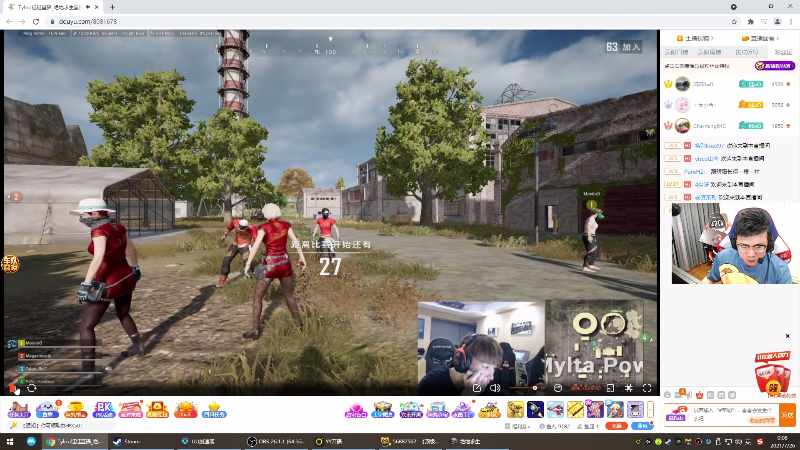Open the gold star task icon
Image resolution: width=800 pixels, height=450 pixels.
(214, 410)
